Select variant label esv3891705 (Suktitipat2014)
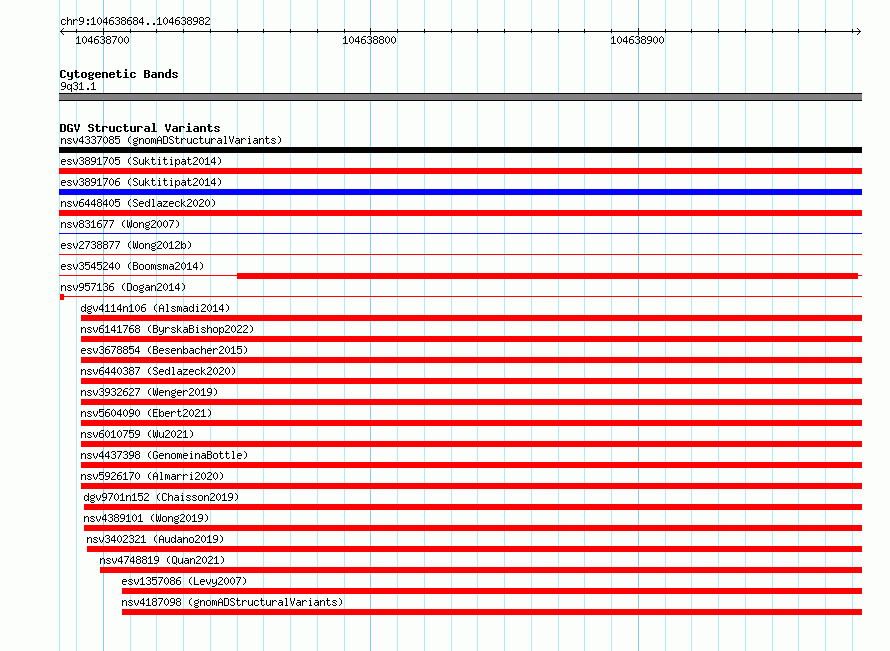890x651 pixels. pos(141,161)
